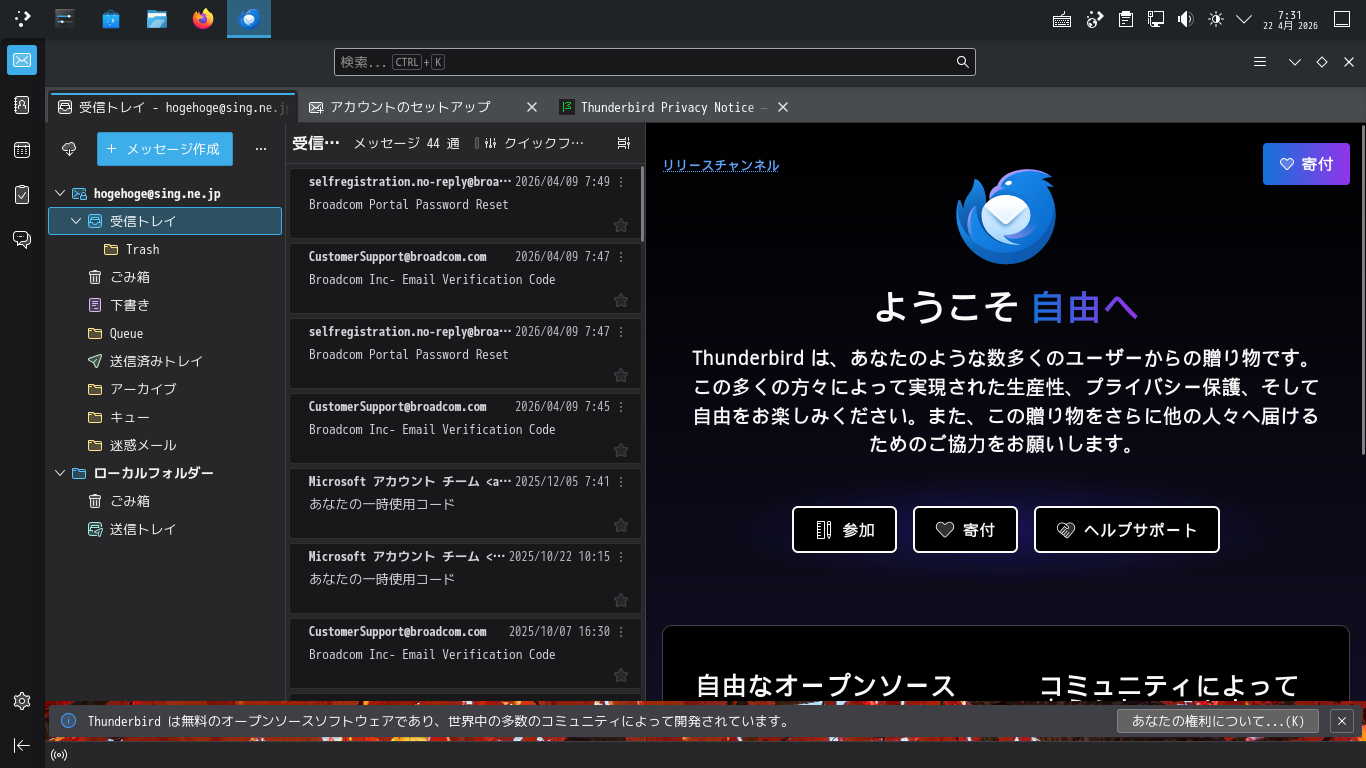Open the Calendar space icon
The image size is (1366, 768).
[22, 150]
